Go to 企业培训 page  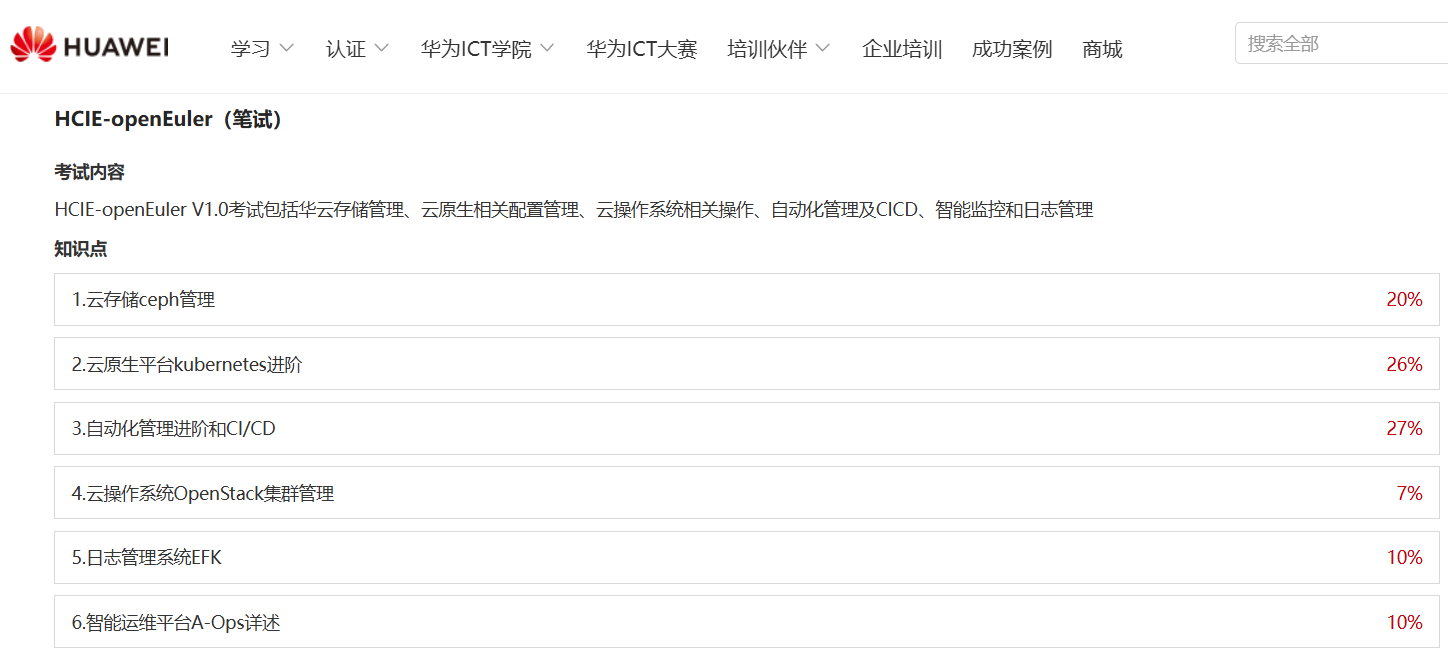pyautogui.click(x=902, y=48)
